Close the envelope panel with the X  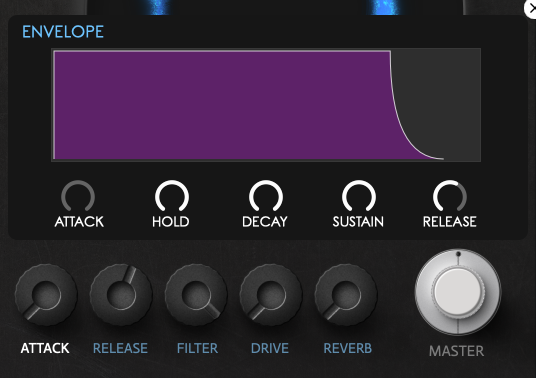[531, 9]
